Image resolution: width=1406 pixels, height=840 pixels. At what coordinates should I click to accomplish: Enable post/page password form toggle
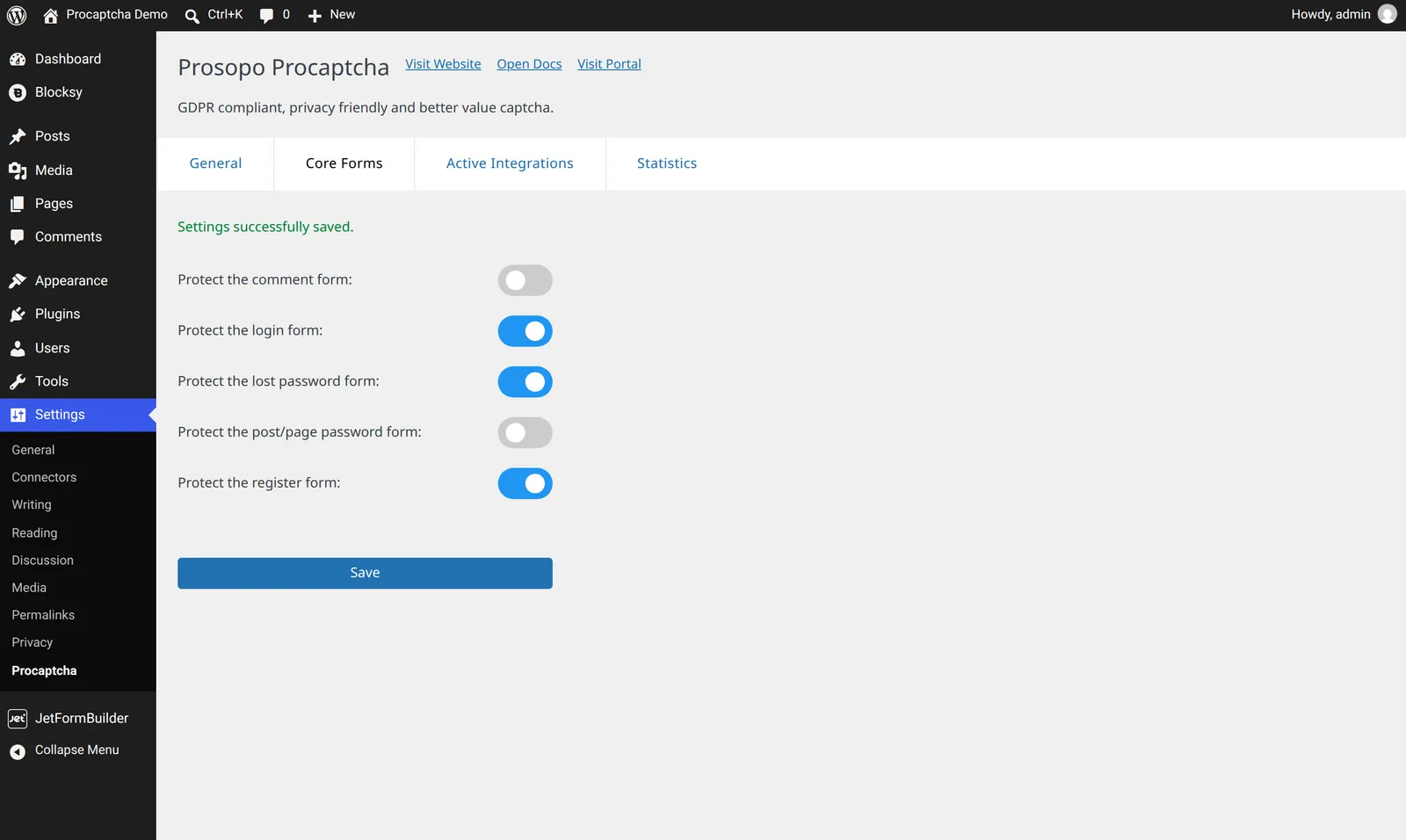point(525,432)
